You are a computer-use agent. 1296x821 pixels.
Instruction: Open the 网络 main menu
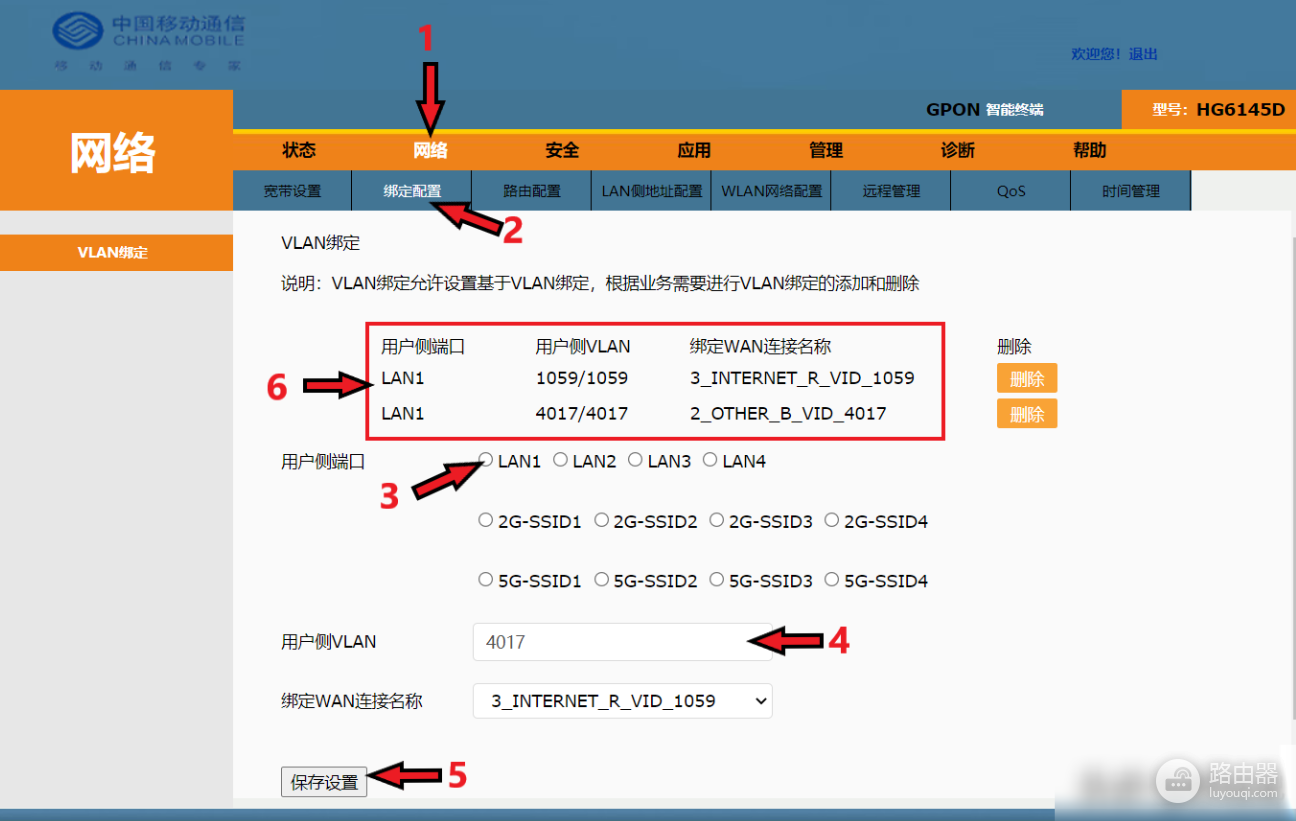[x=431, y=150]
